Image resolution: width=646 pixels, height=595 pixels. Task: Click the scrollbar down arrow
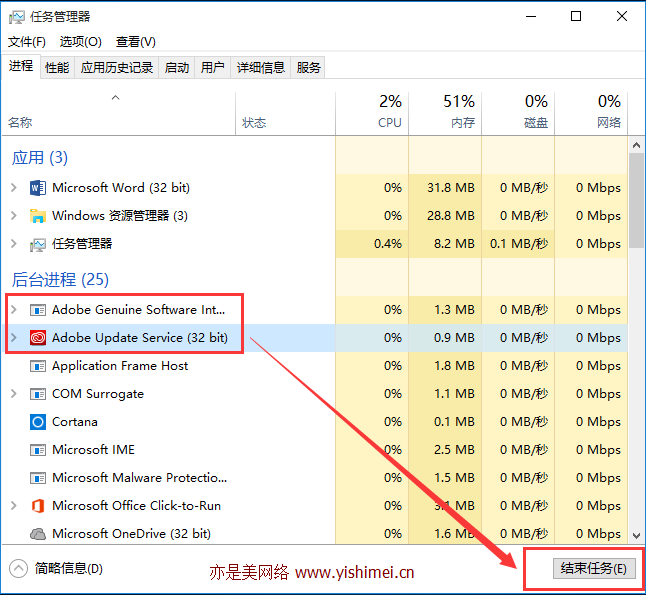click(x=637, y=536)
